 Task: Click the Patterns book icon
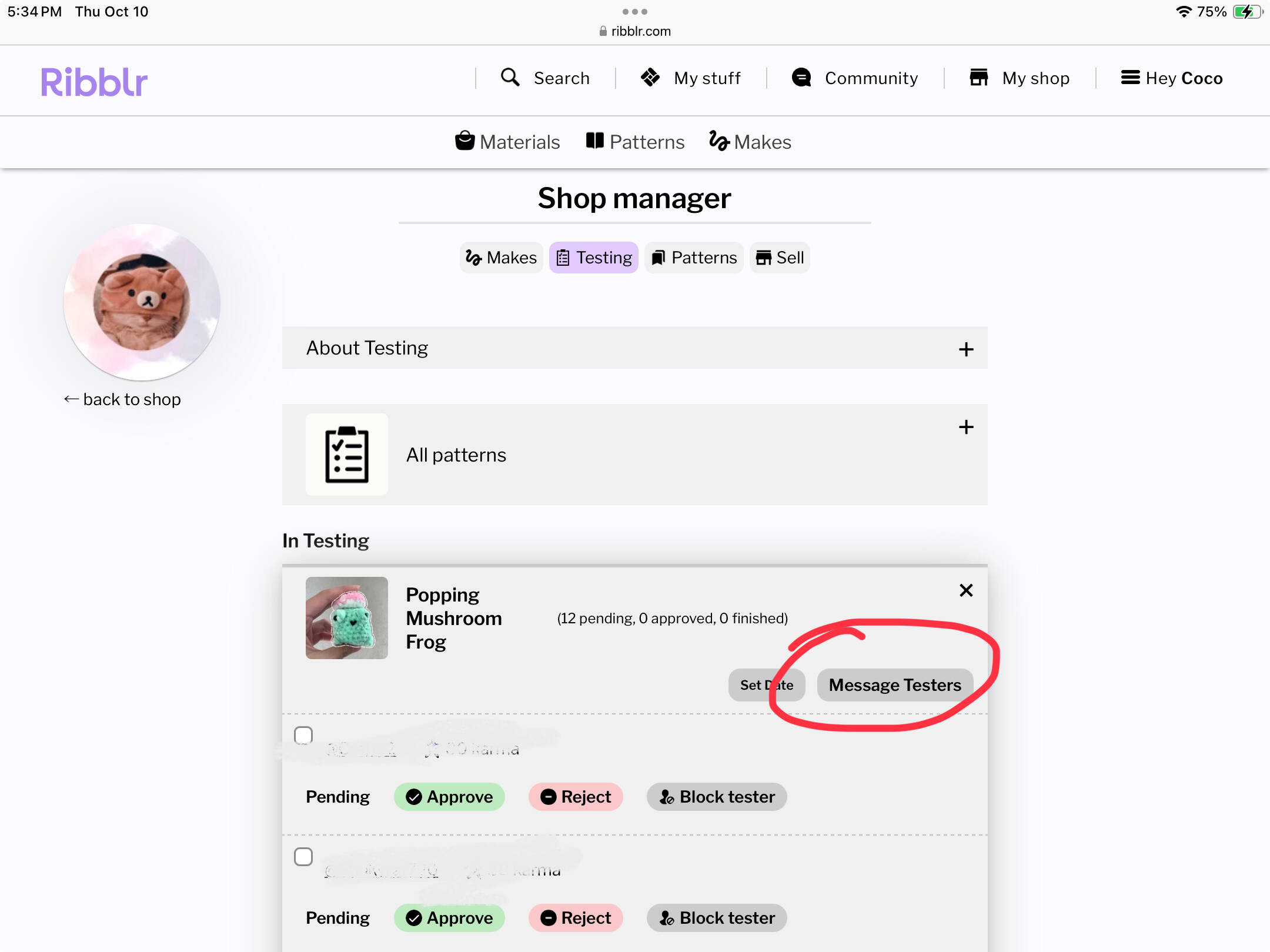pyautogui.click(x=594, y=141)
